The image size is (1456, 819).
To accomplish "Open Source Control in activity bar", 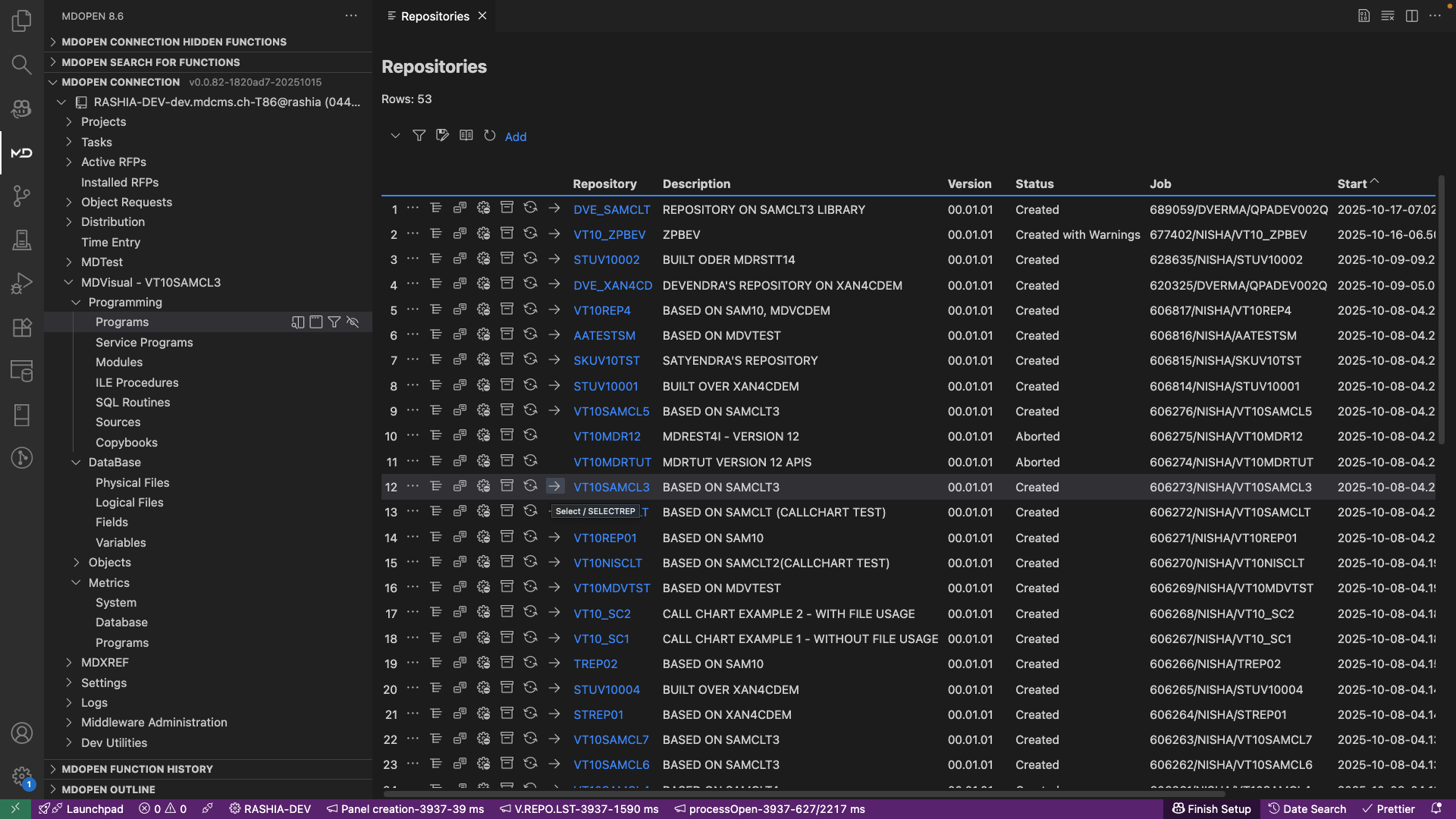I will point(21,196).
